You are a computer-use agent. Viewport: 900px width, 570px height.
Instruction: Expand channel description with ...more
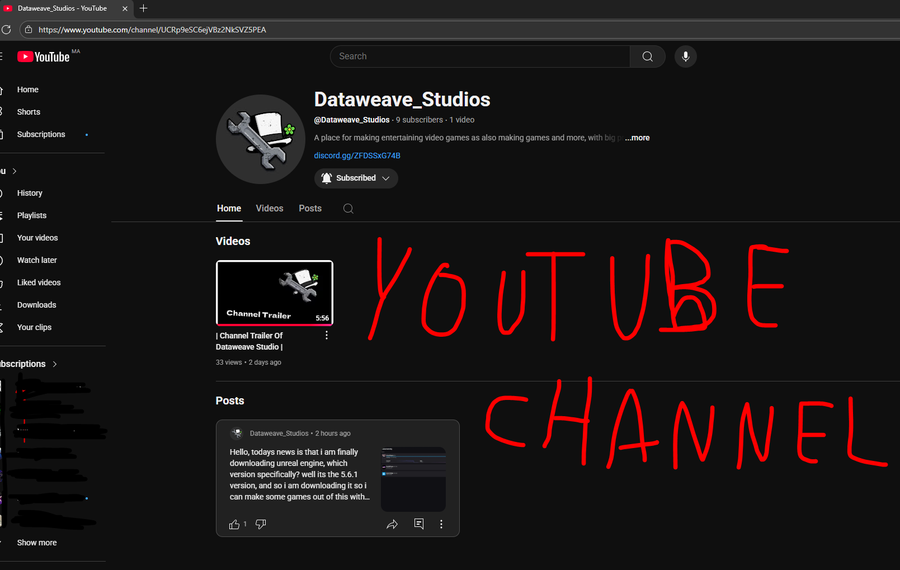pos(637,138)
